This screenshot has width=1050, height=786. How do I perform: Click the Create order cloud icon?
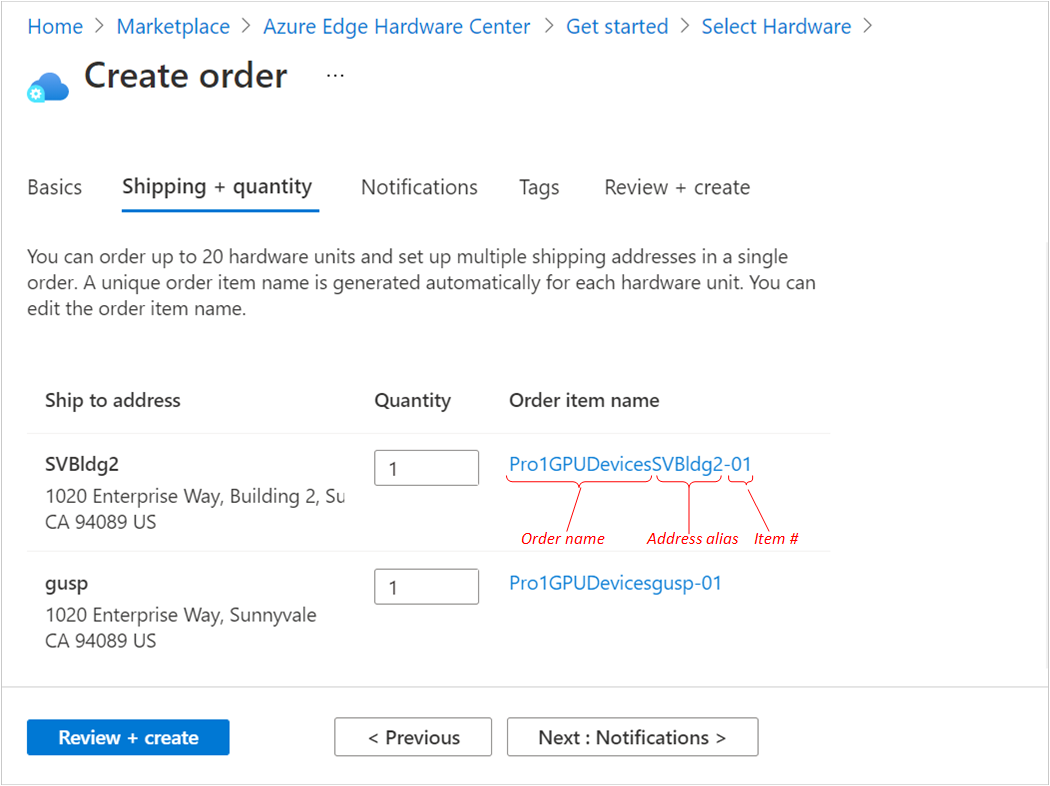tap(48, 86)
